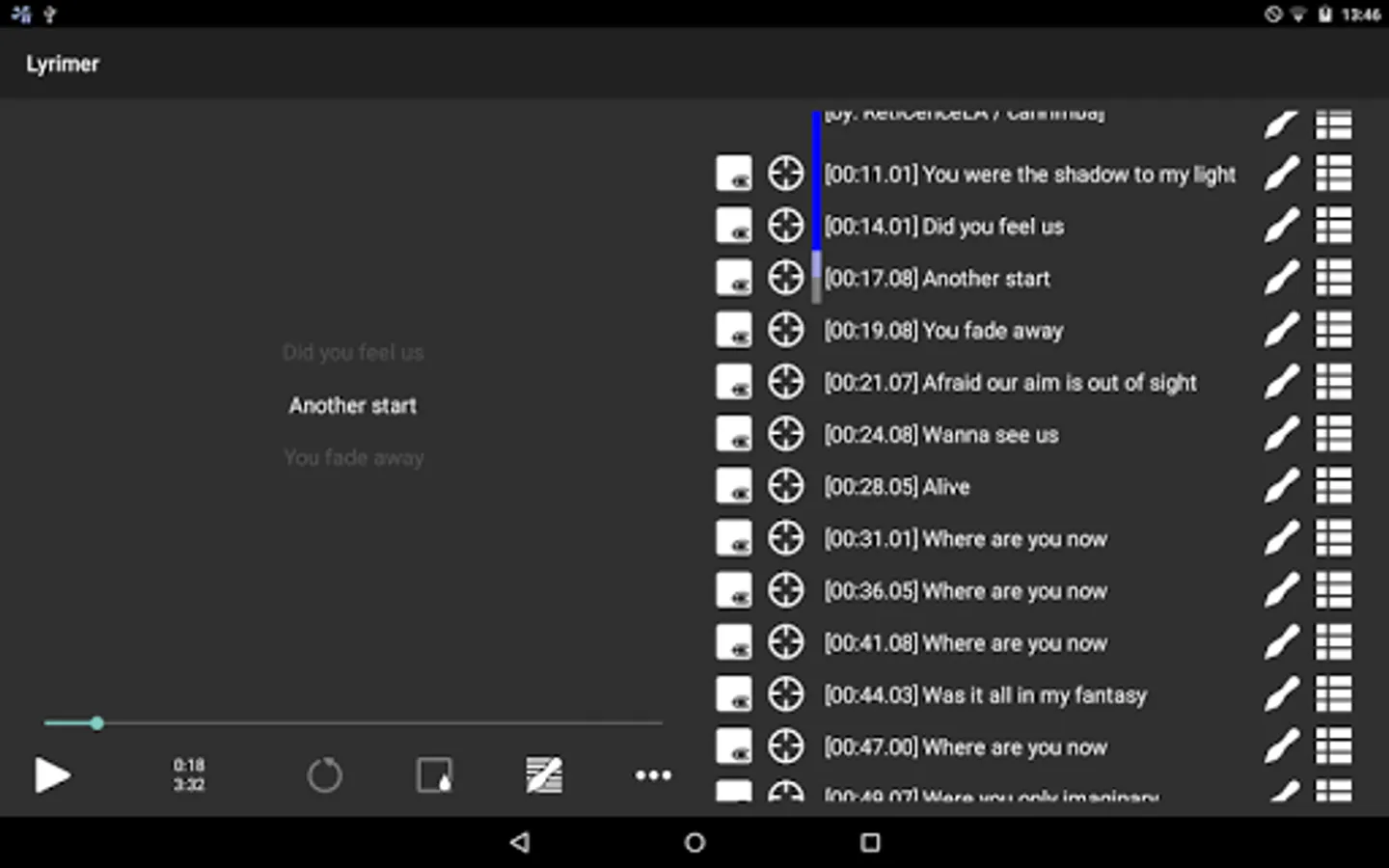This screenshot has height=868, width=1389.
Task: Tap the circular reload icon in player bar
Action: (324, 775)
